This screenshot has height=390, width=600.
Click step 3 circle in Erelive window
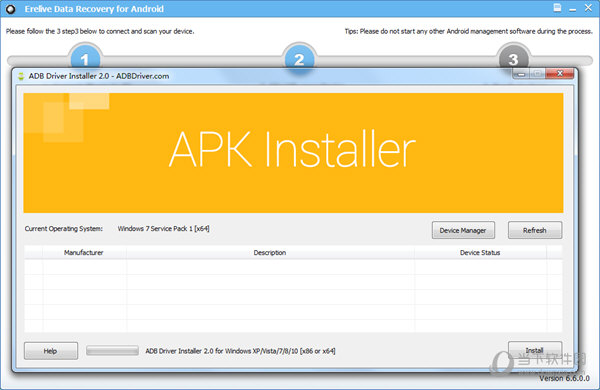tap(514, 57)
